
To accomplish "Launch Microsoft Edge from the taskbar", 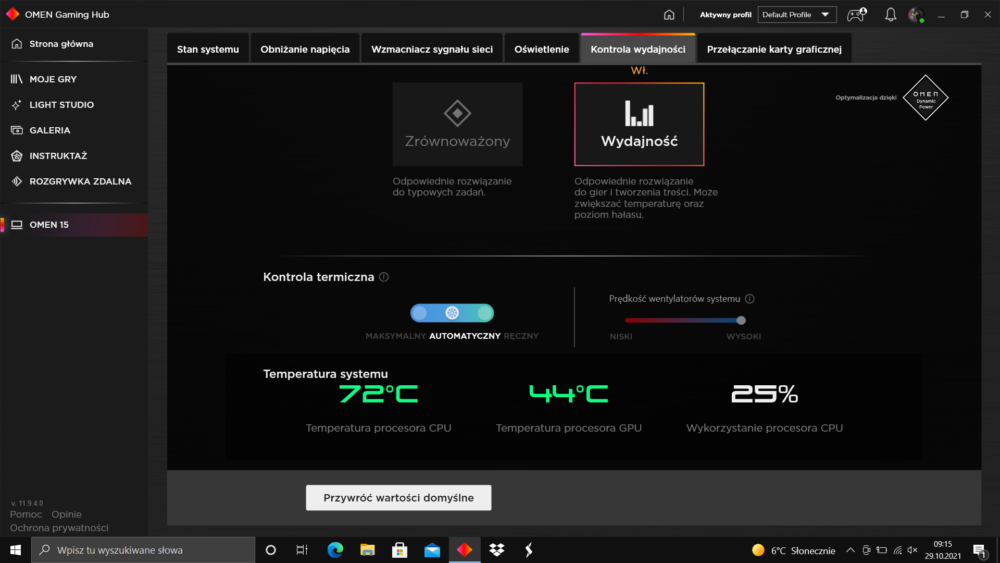I will (x=335, y=550).
